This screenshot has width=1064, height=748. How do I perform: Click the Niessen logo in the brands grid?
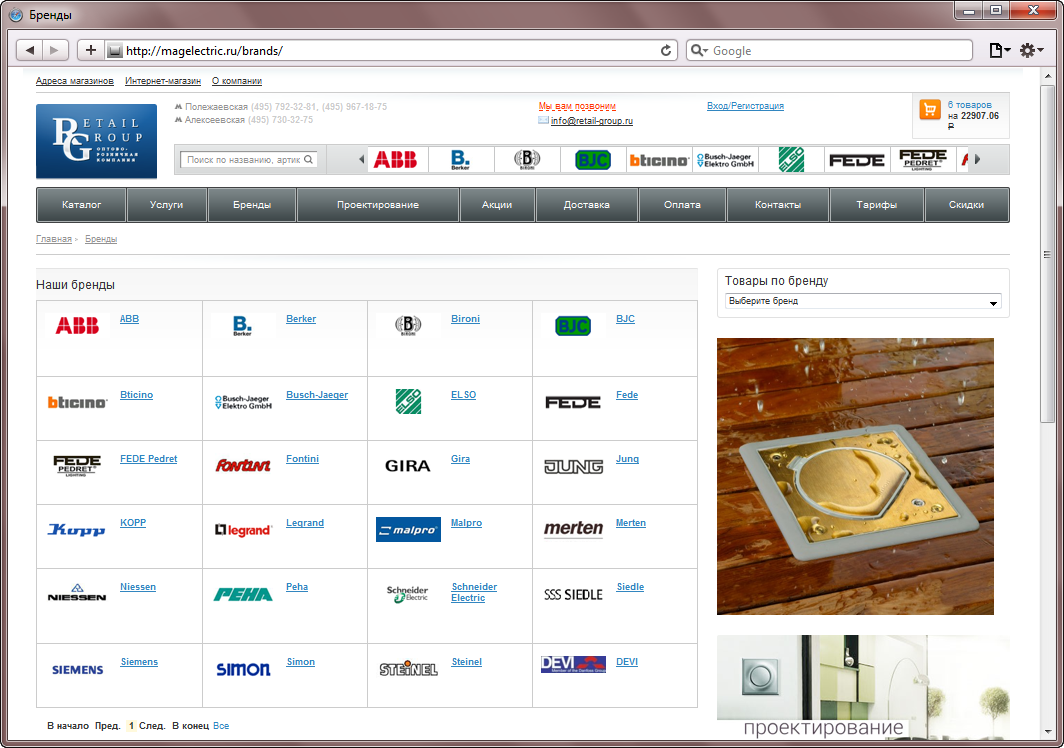pyautogui.click(x=77, y=593)
